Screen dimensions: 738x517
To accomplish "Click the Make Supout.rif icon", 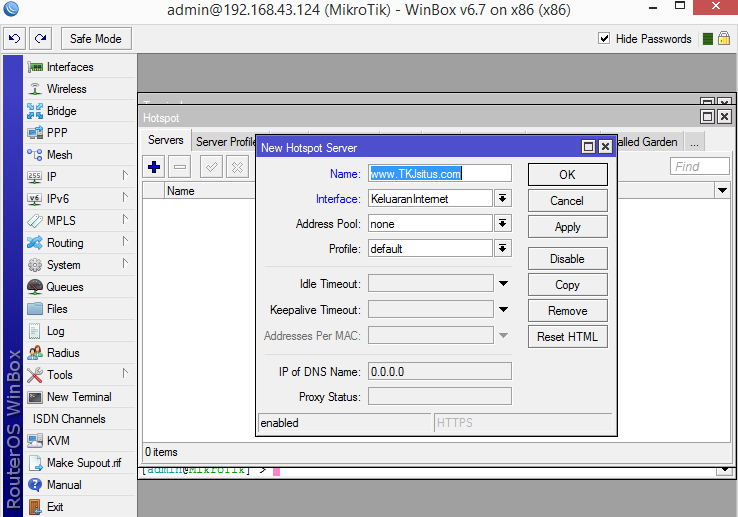I will (x=35, y=463).
